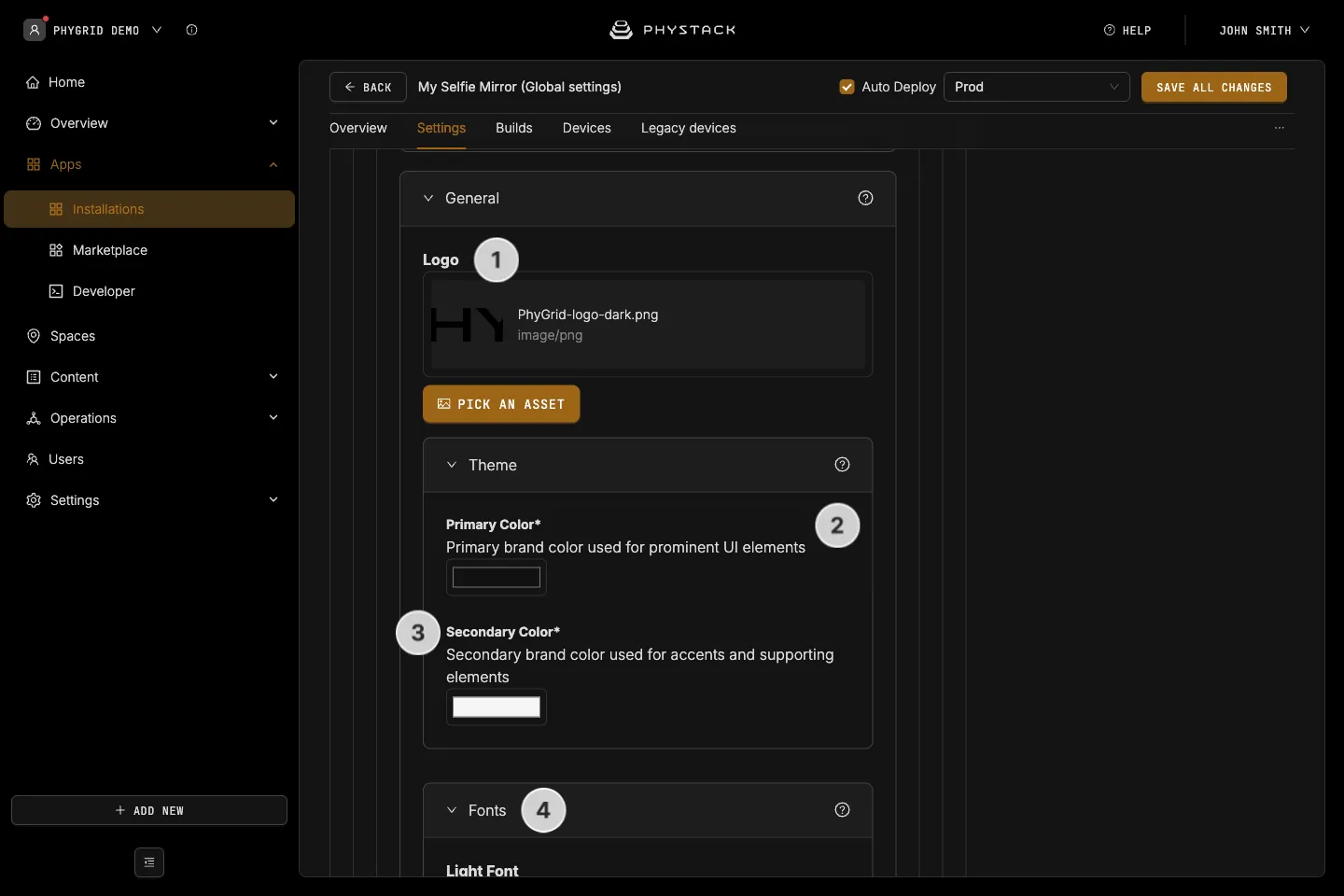Screen dimensions: 1344x896
Task: Open the three-dots more menu beside tabs
Action: click(1280, 128)
